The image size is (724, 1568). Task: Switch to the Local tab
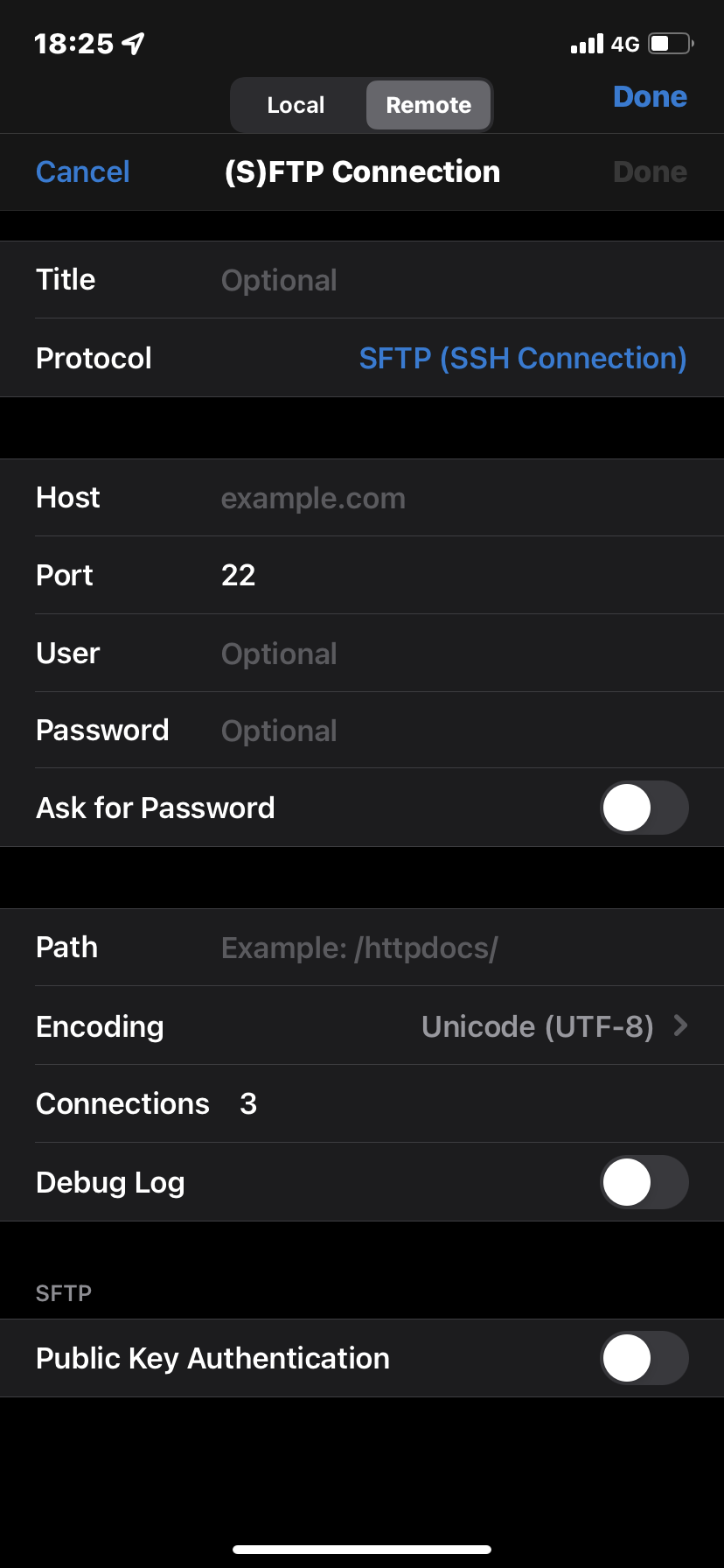coord(296,105)
